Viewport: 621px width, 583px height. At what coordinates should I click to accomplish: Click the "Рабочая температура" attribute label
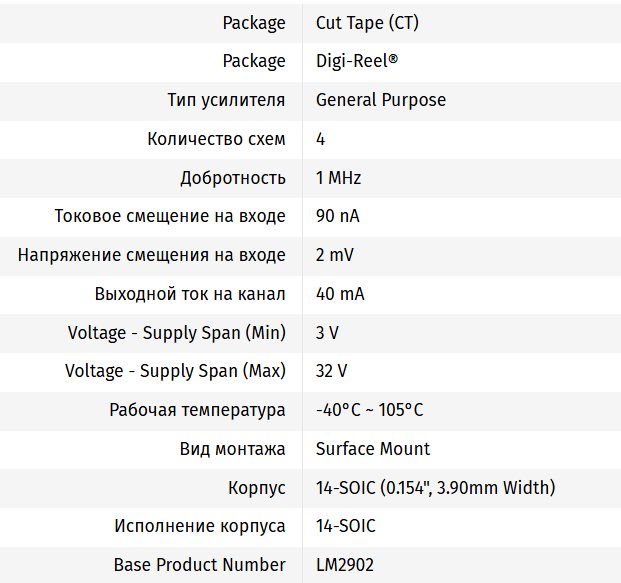(x=198, y=410)
